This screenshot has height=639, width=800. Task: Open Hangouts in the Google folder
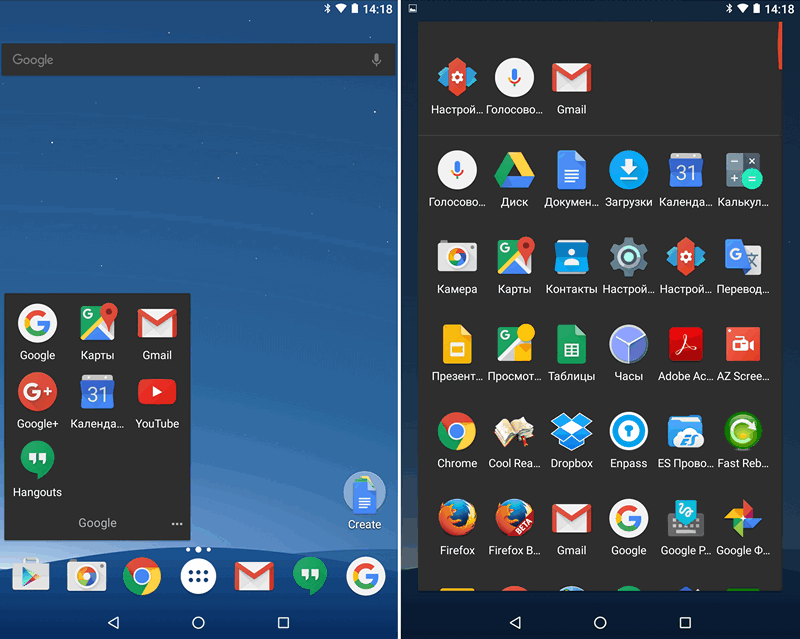[x=37, y=460]
